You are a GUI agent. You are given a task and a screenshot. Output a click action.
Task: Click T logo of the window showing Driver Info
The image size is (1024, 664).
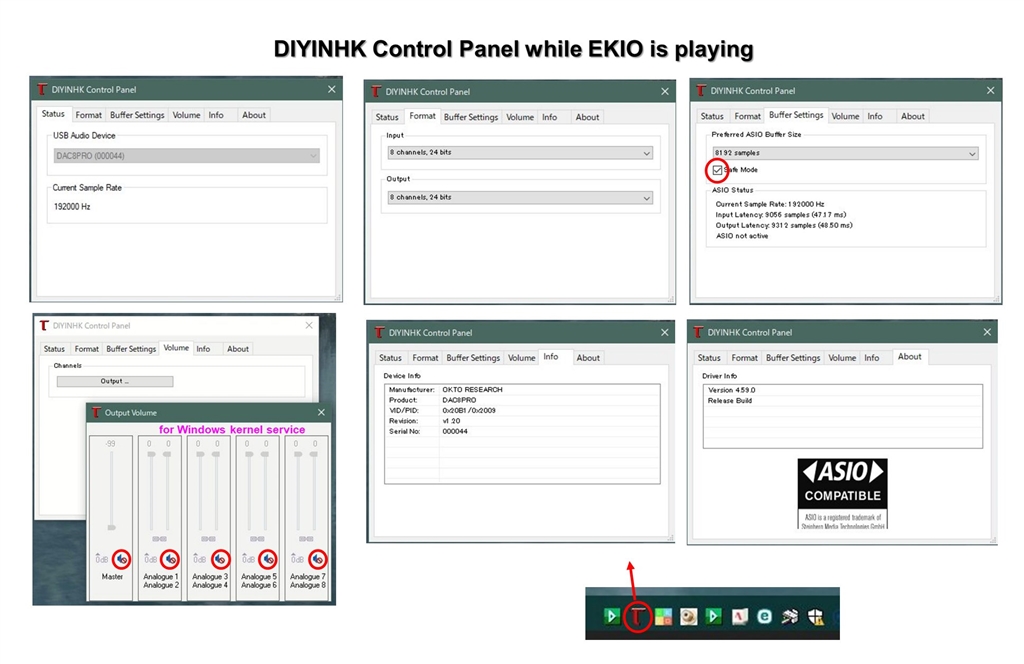[698, 332]
